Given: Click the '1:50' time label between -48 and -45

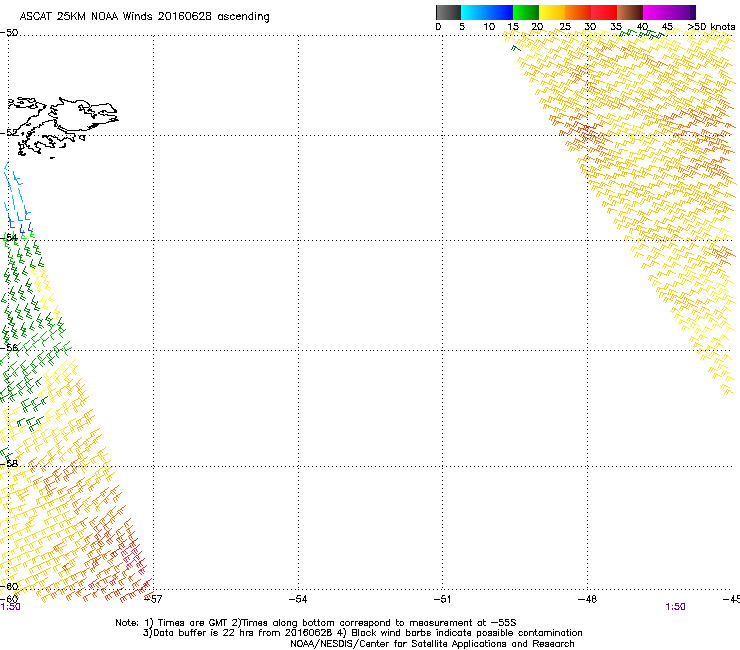Looking at the screenshot, I should pos(675,607).
